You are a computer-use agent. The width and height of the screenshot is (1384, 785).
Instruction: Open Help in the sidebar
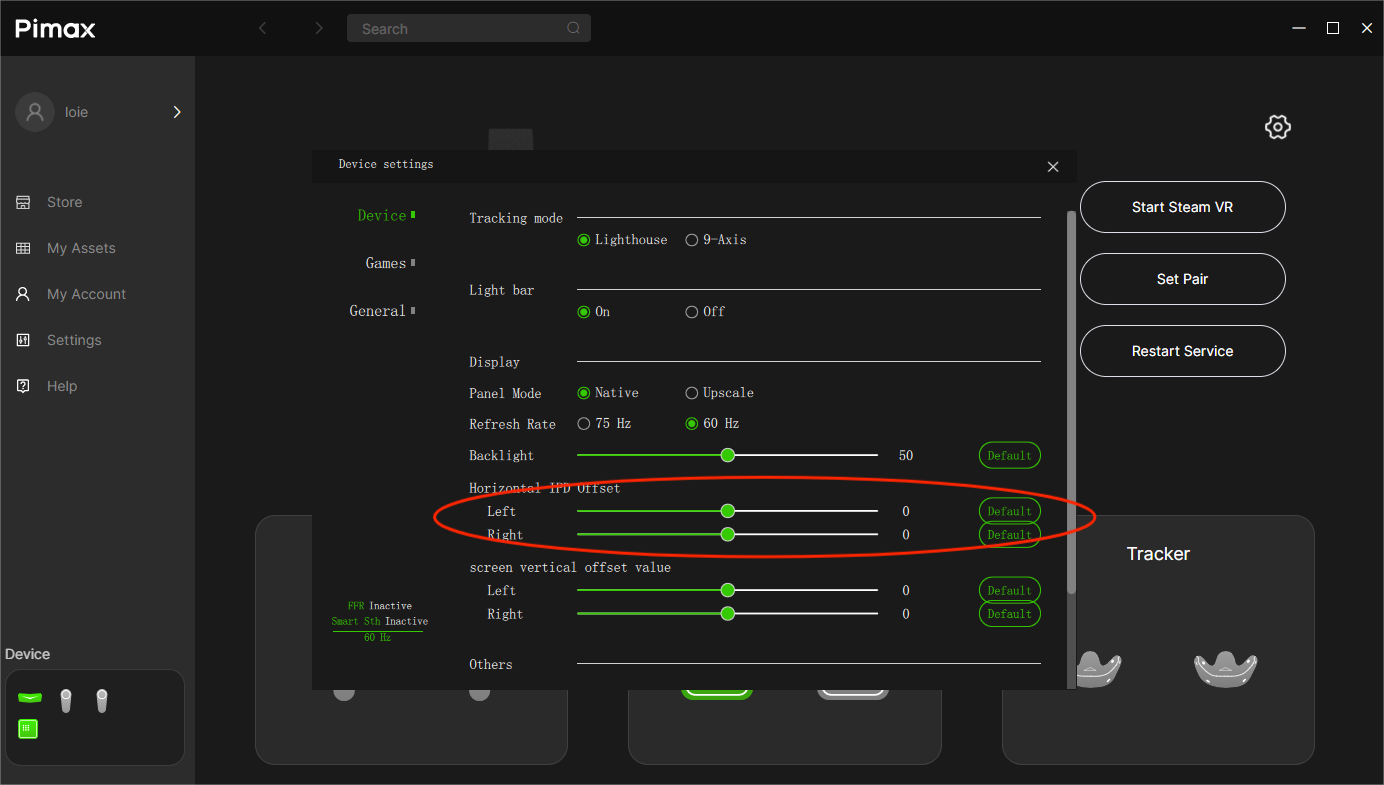click(x=62, y=386)
